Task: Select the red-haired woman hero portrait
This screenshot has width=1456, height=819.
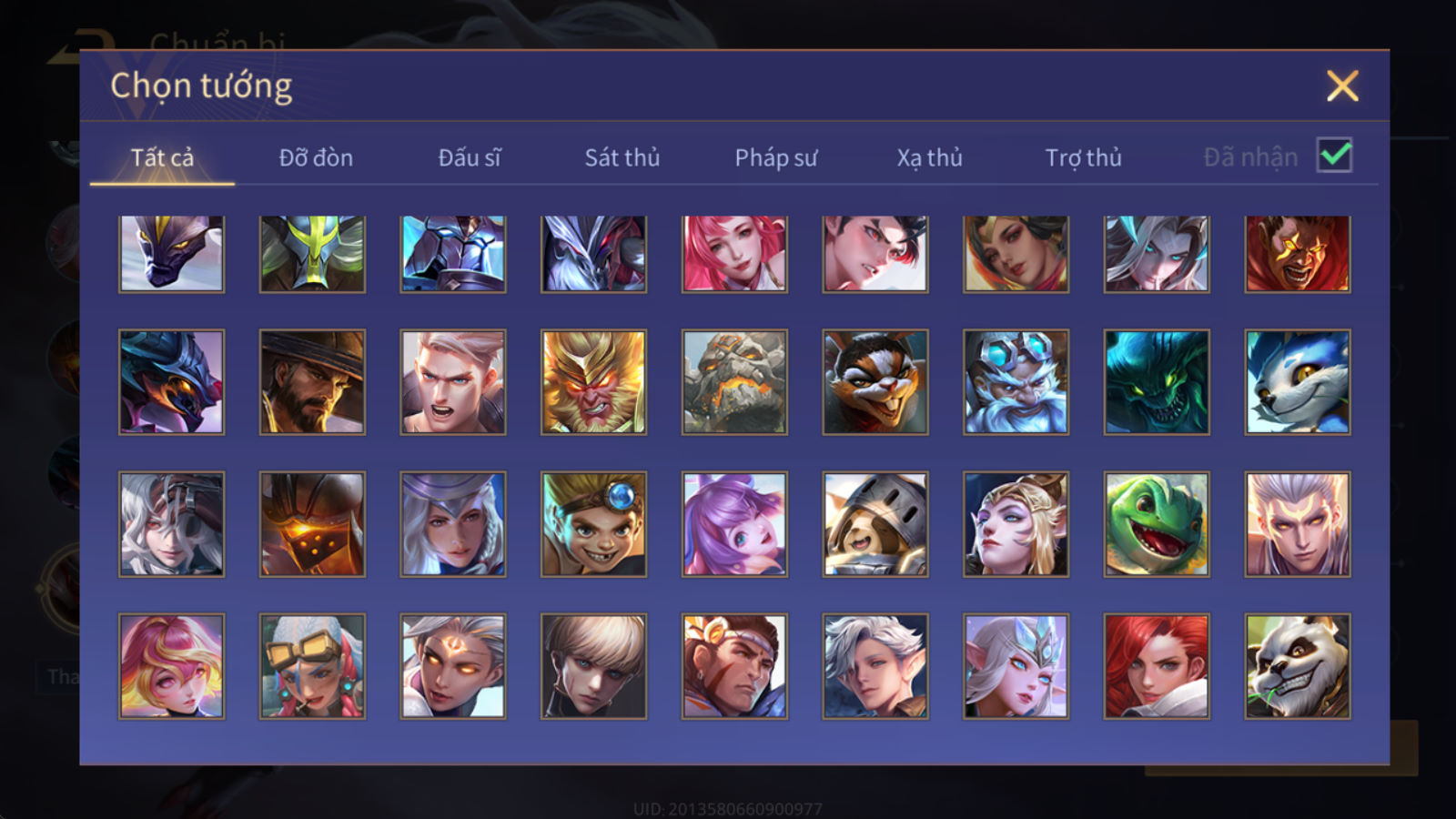Action: point(1157,666)
